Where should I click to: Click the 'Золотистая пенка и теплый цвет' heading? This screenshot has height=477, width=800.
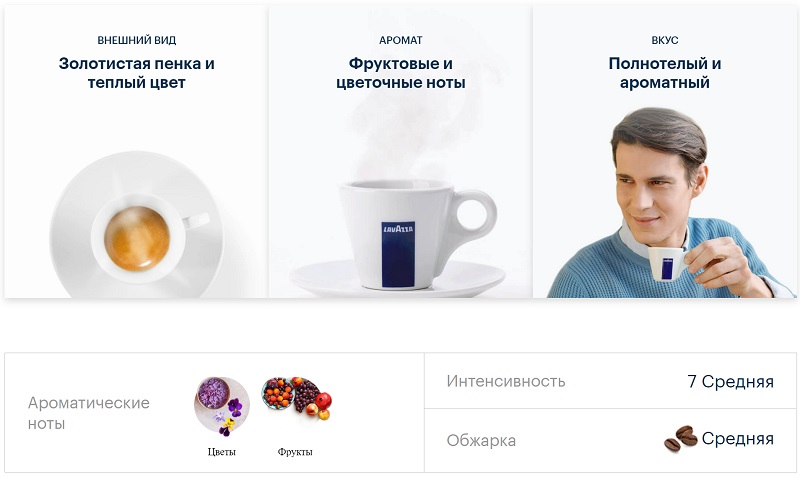[x=136, y=73]
